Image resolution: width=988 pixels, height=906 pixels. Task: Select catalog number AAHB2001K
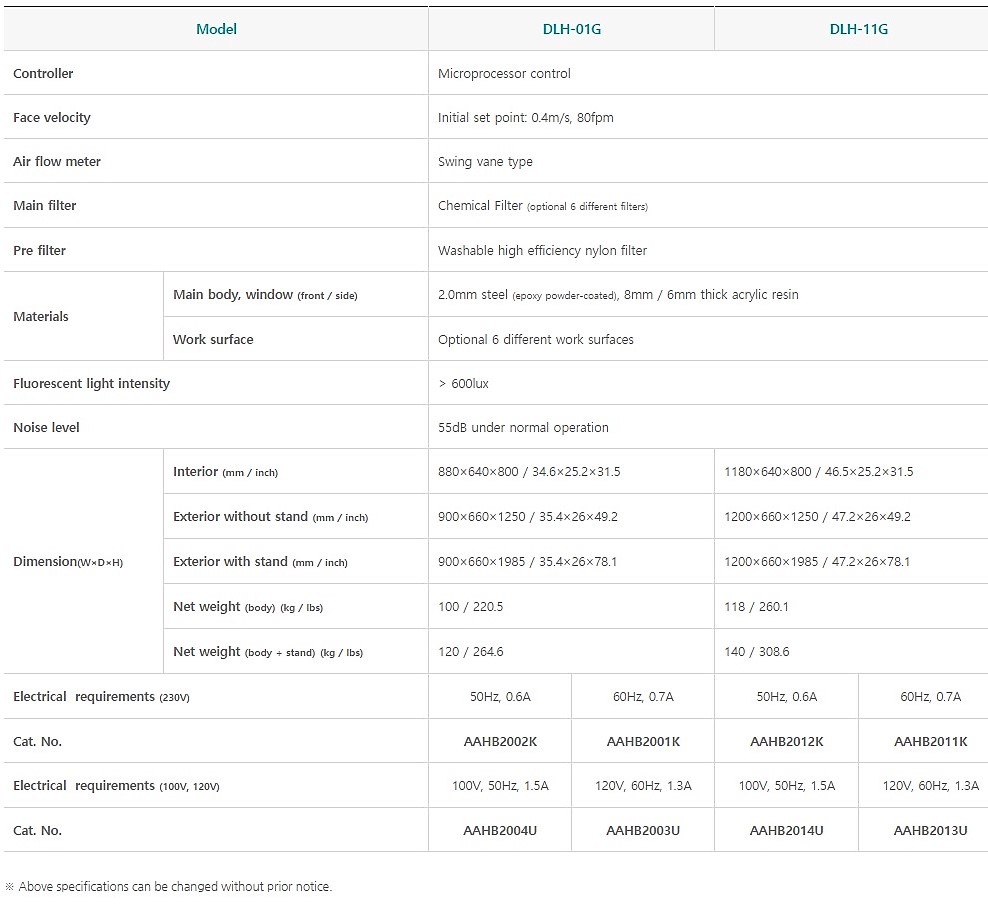pos(643,741)
